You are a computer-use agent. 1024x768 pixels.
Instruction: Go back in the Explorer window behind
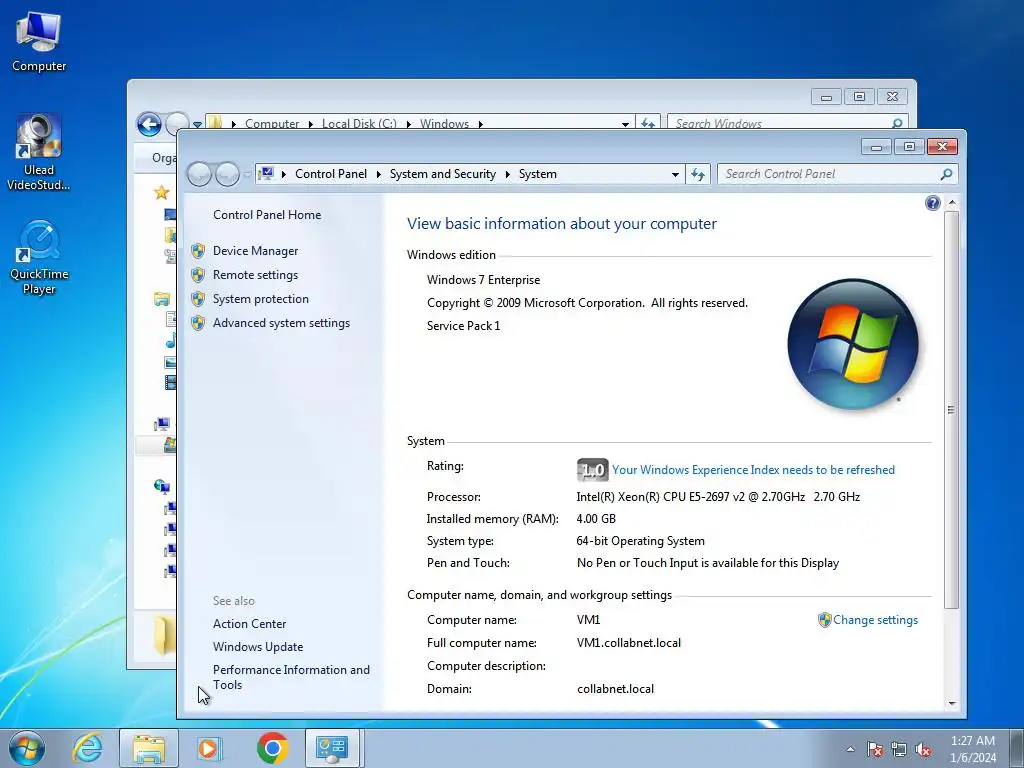click(150, 124)
